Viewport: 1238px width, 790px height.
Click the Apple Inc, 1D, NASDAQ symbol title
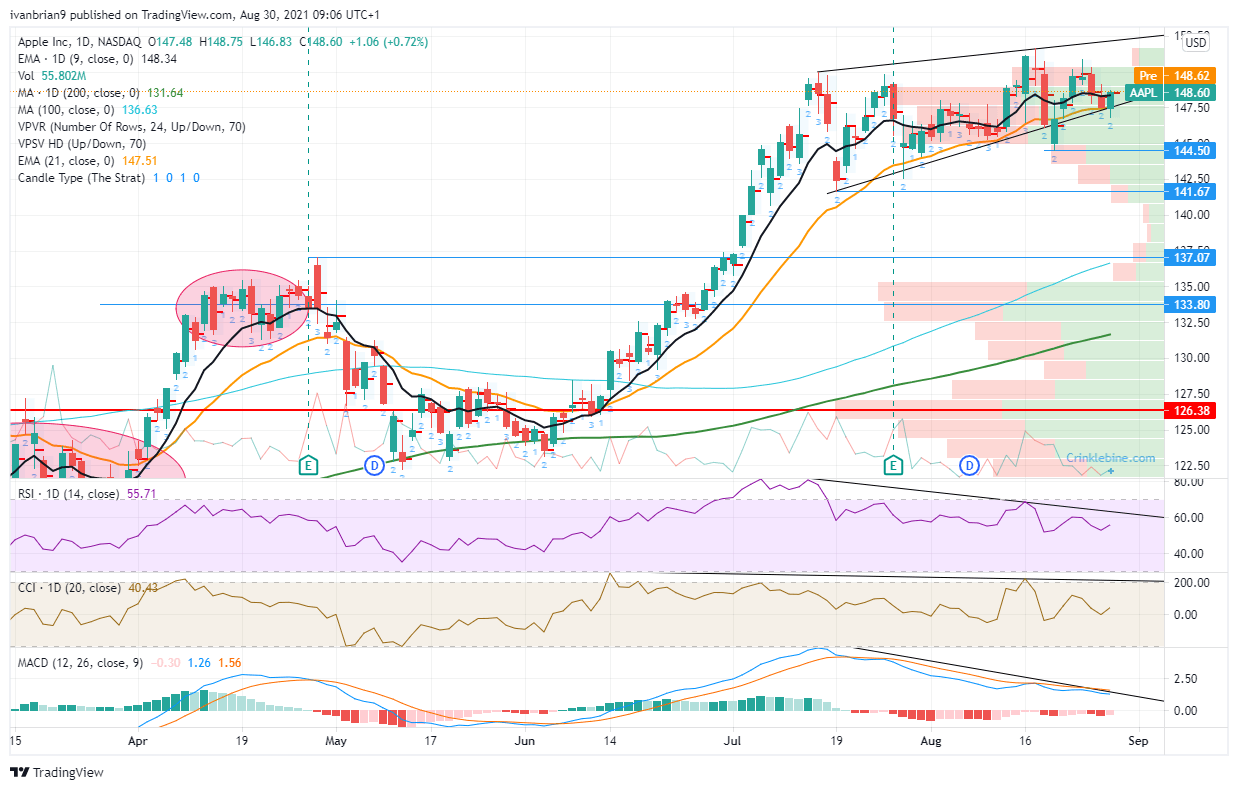click(x=80, y=42)
